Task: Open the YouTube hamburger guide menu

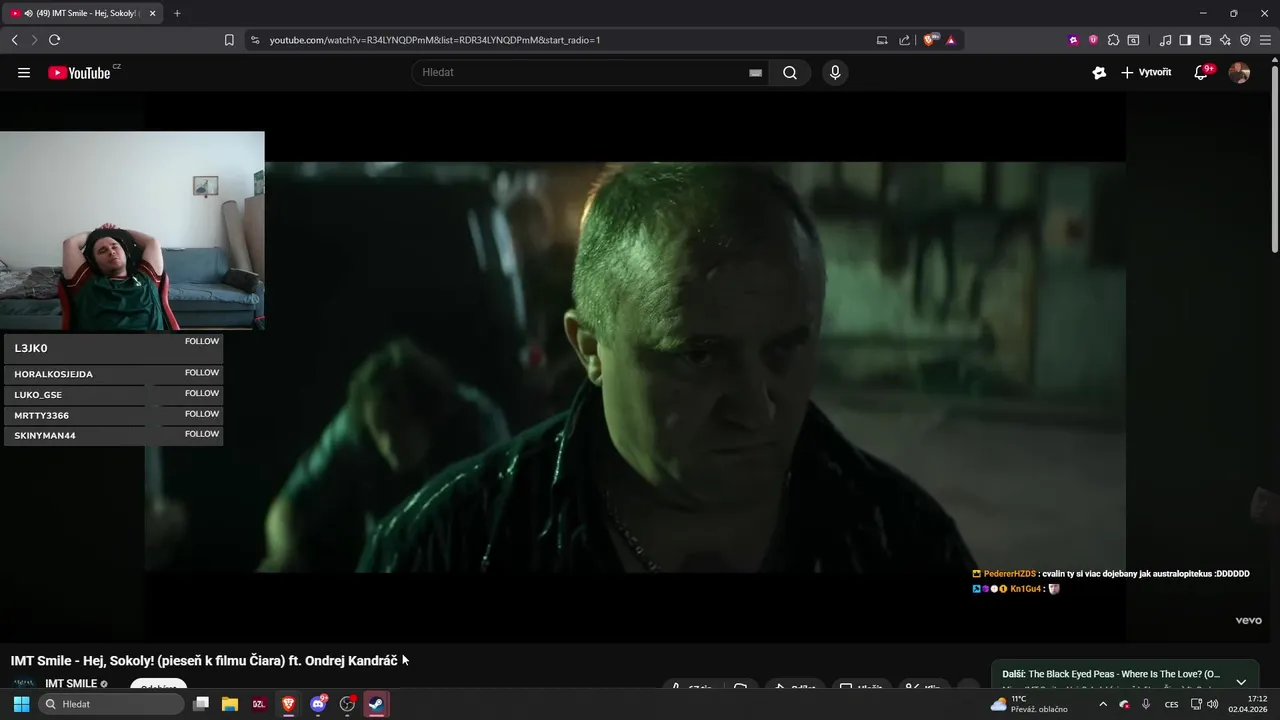Action: click(x=24, y=73)
